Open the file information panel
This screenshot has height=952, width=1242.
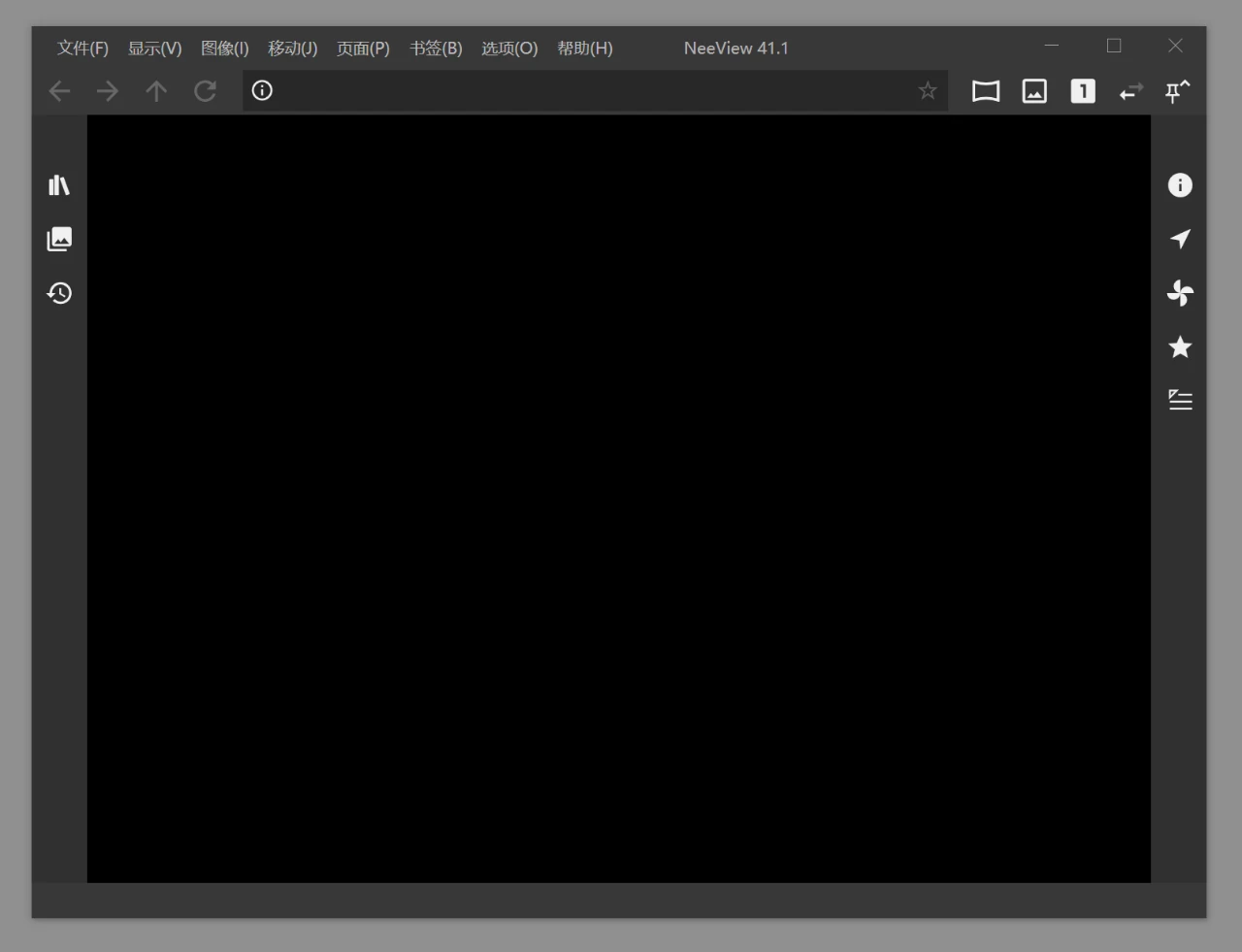pos(1180,185)
